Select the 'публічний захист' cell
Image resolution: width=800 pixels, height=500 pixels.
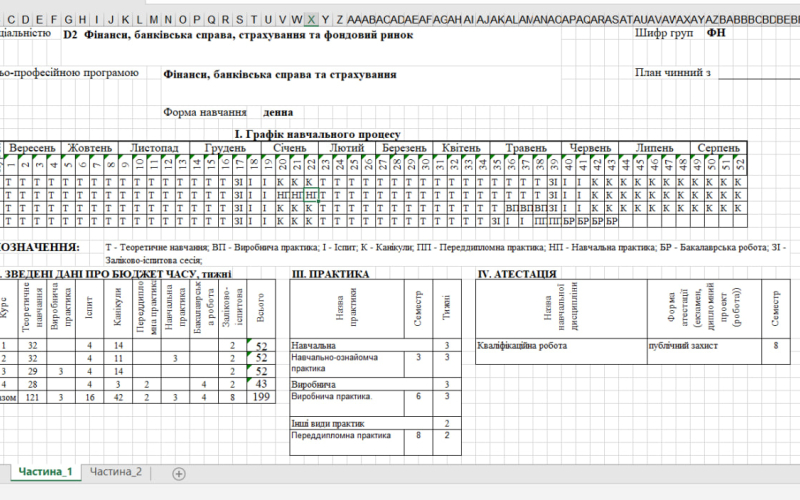point(704,351)
